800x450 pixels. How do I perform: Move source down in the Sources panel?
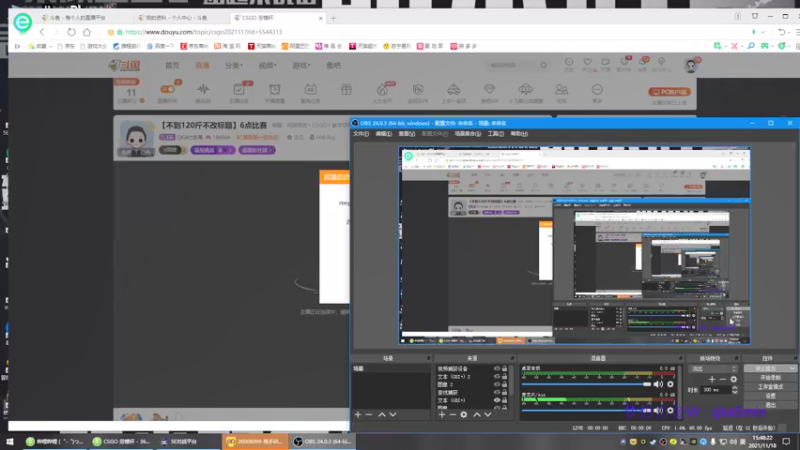488,415
